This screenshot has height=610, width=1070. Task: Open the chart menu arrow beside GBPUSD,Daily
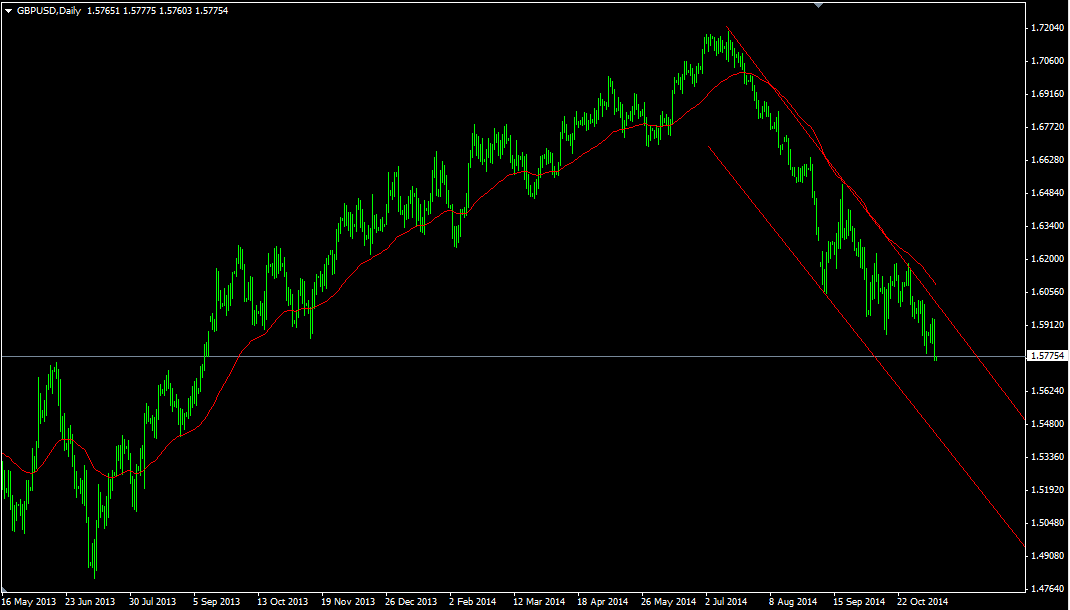9,11
